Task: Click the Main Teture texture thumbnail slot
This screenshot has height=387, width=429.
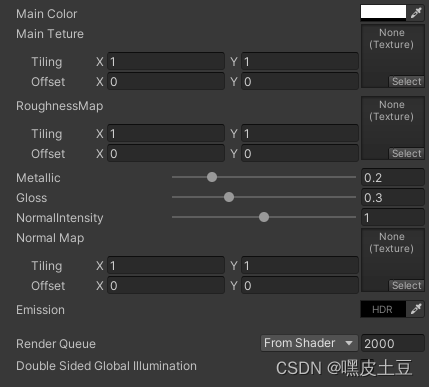Action: click(393, 56)
